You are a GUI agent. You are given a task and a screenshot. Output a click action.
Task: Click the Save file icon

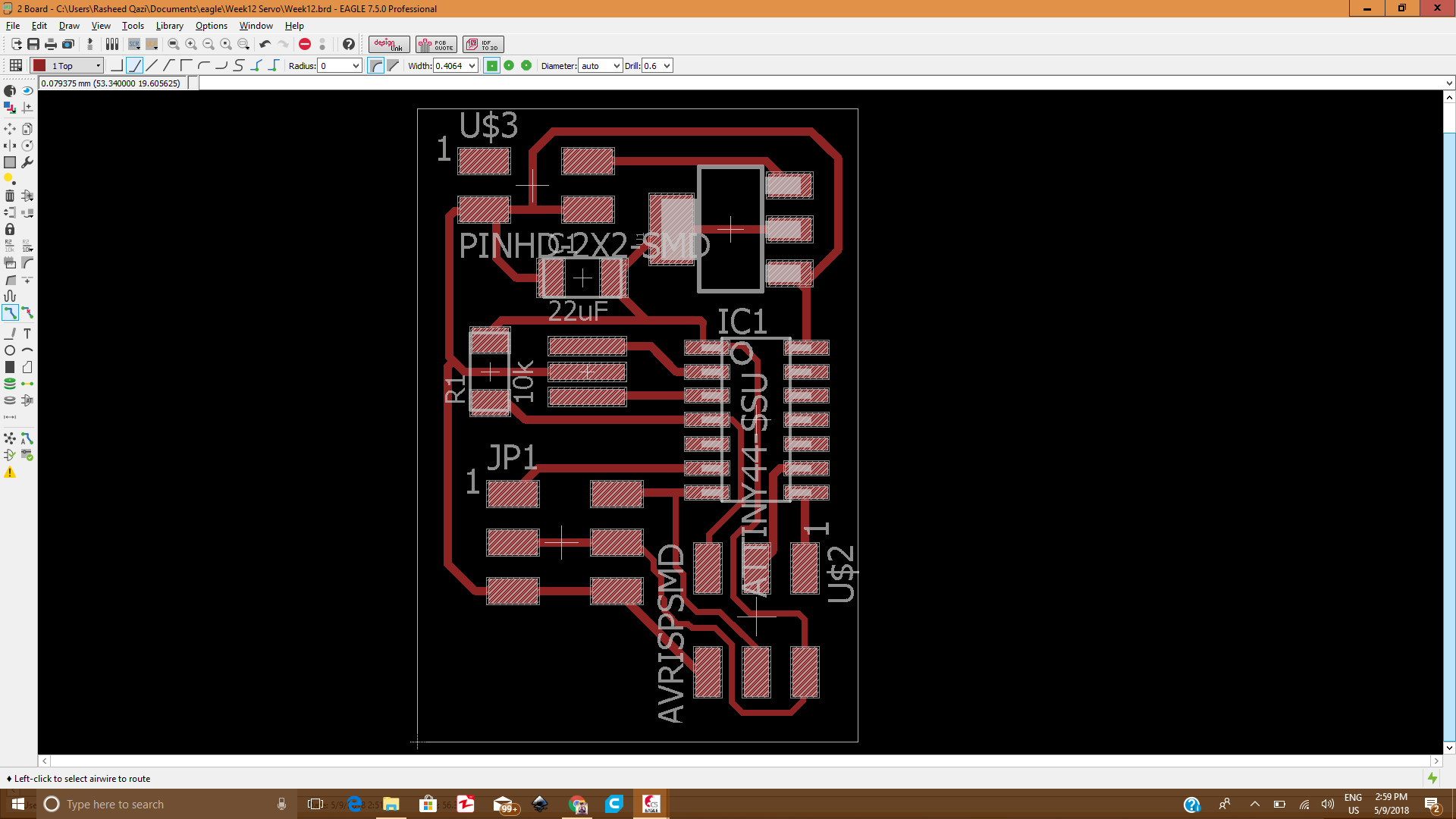click(x=33, y=45)
